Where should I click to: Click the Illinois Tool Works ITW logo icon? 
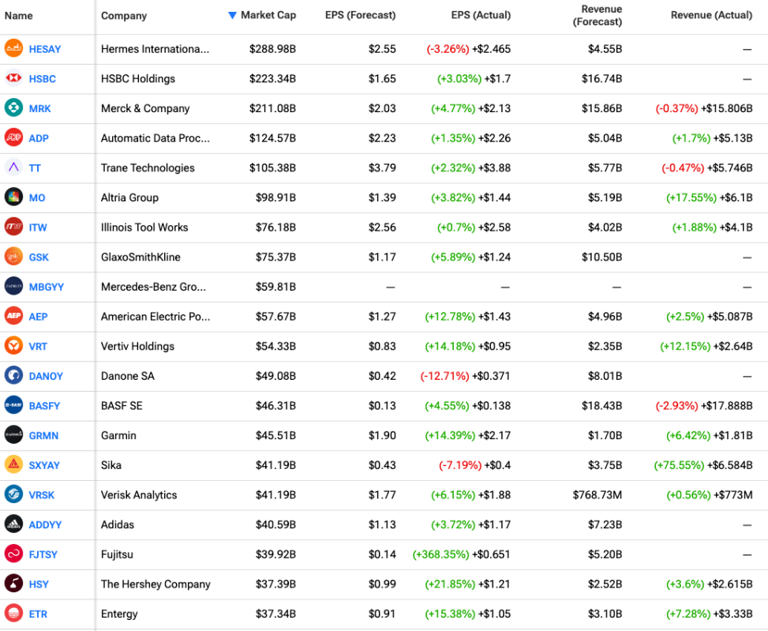click(14, 227)
